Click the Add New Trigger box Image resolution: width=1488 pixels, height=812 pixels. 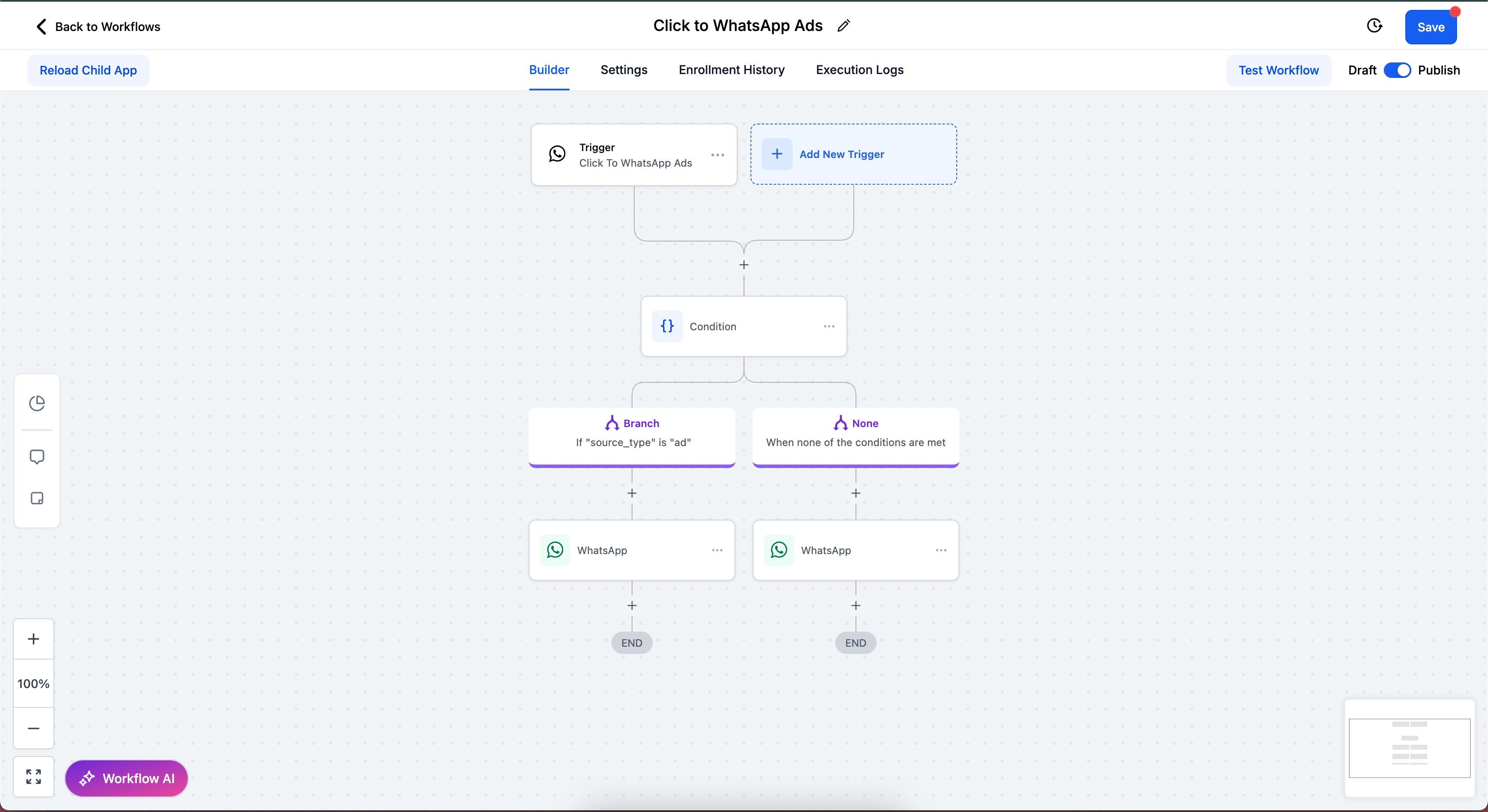click(x=853, y=154)
